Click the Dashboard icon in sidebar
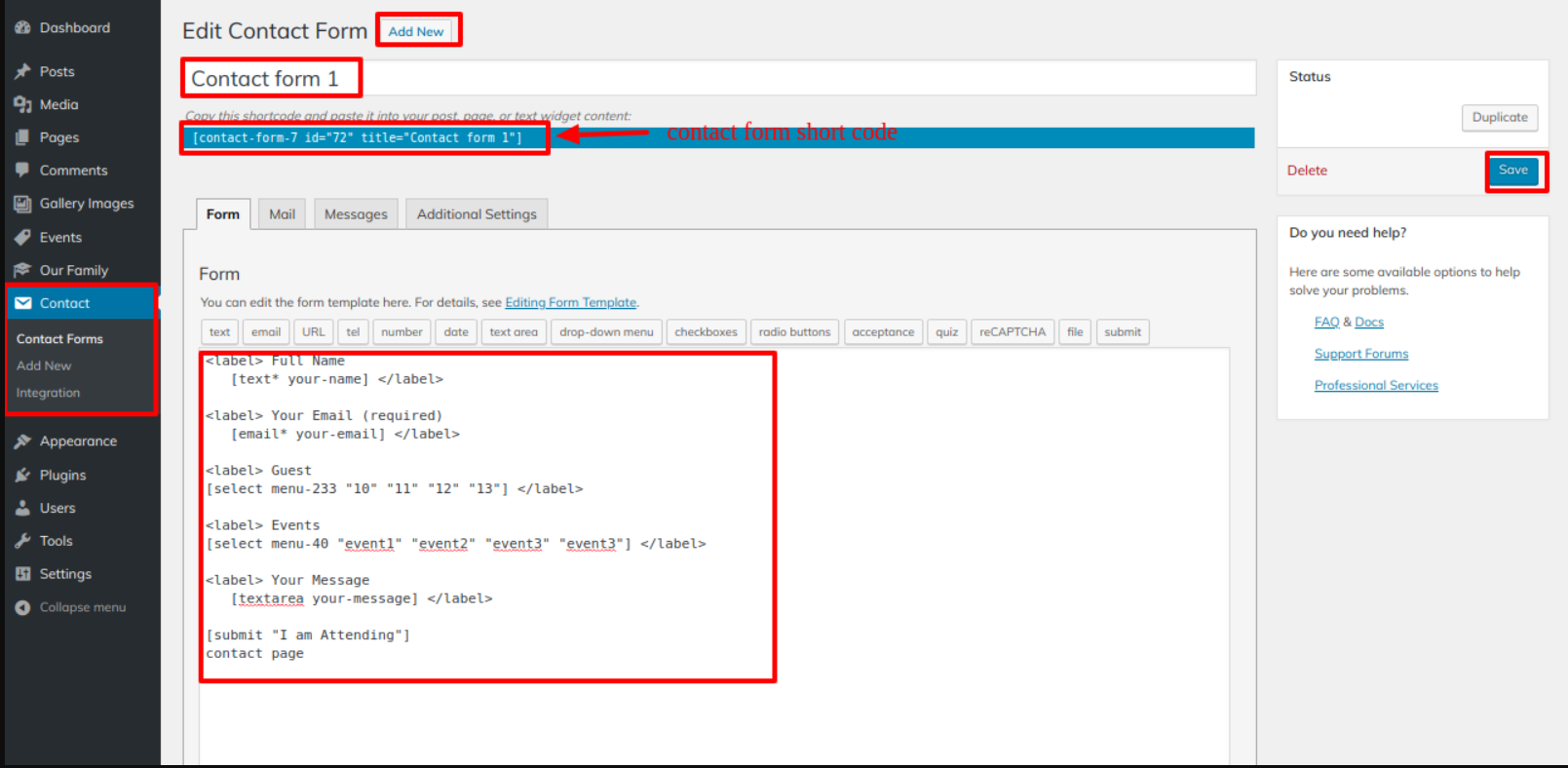 (x=22, y=28)
